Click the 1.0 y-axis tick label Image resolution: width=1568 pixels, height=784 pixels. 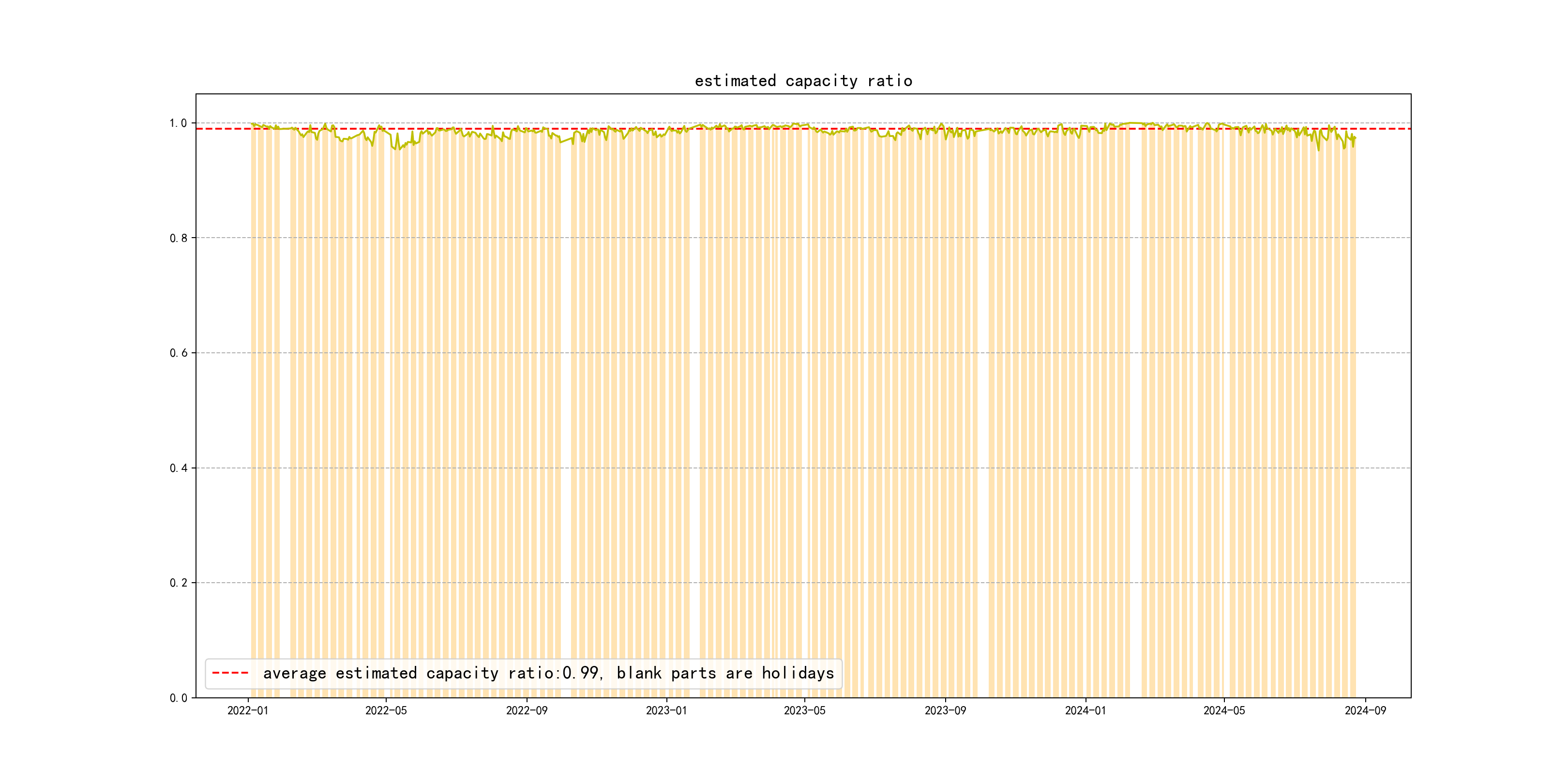[178, 123]
